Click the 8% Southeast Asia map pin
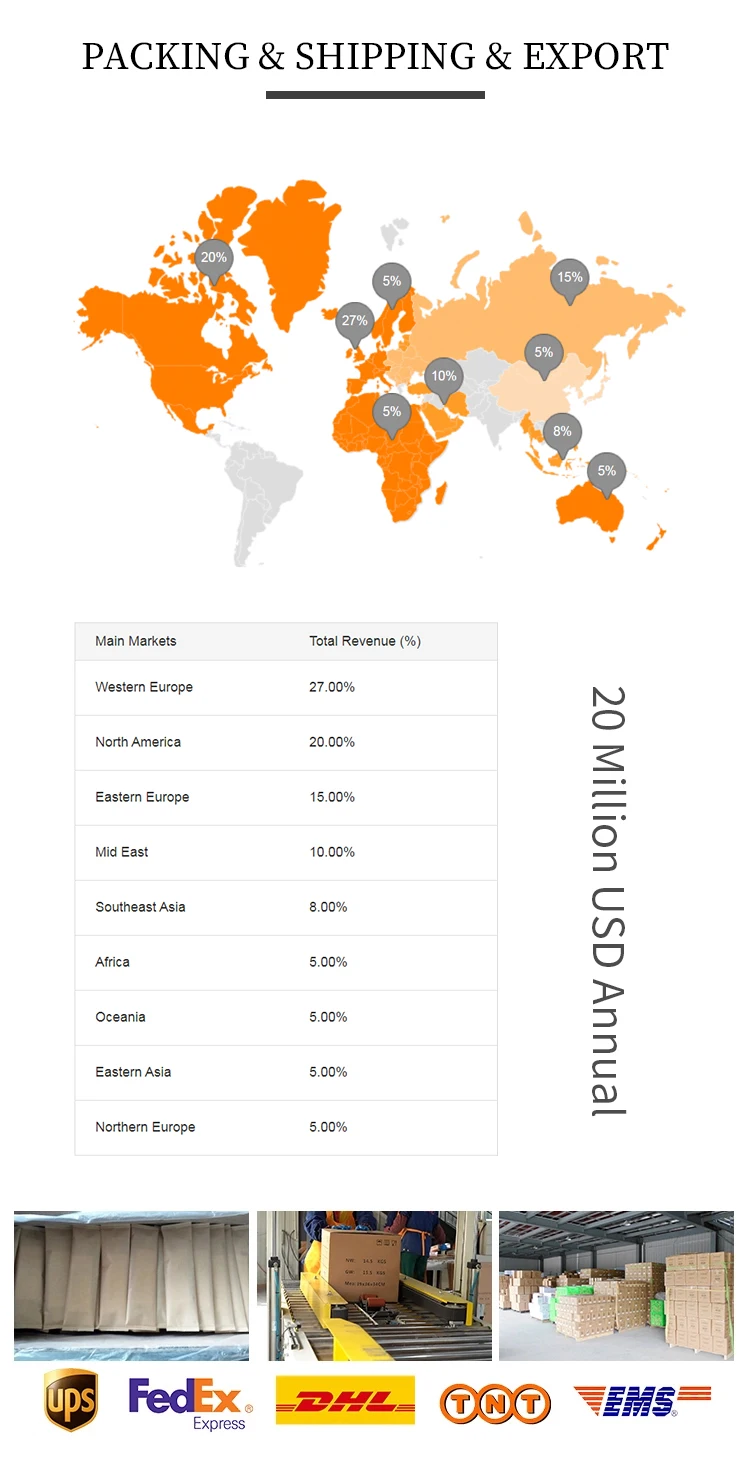750x1479 pixels. 563,432
